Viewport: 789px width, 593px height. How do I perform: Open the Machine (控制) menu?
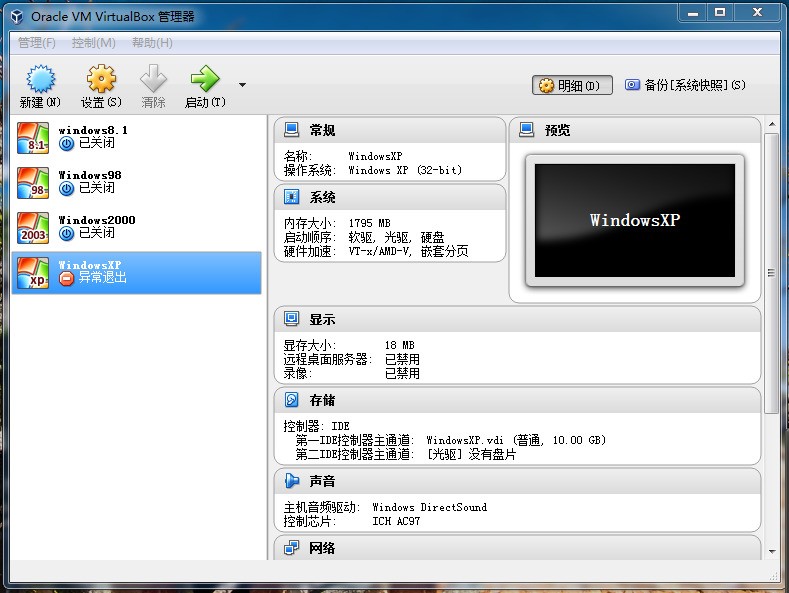coord(93,43)
